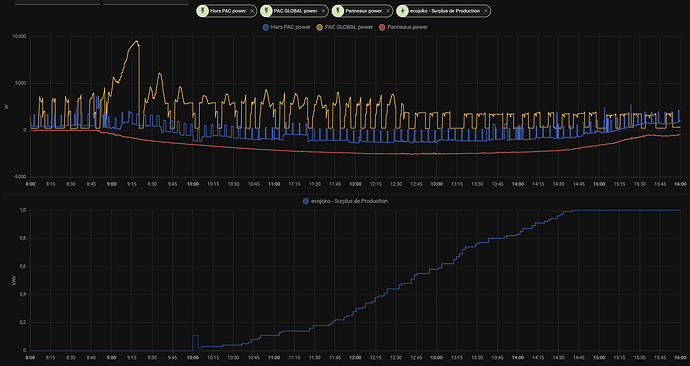The width and height of the screenshot is (690, 366).
Task: Click the lightning icon on Panneaux power chip
Action: pos(338,11)
